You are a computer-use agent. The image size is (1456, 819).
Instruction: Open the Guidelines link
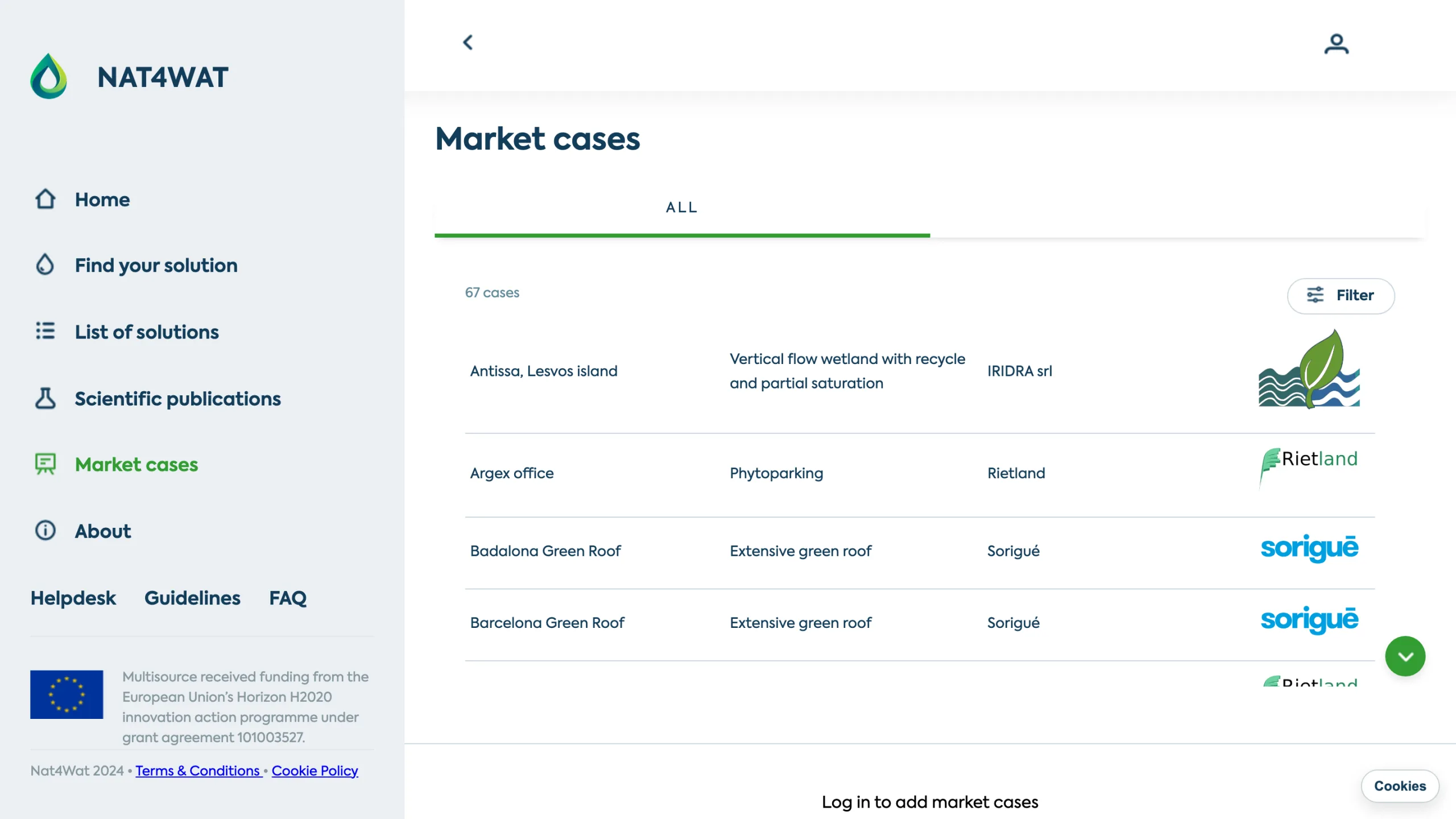click(x=192, y=598)
